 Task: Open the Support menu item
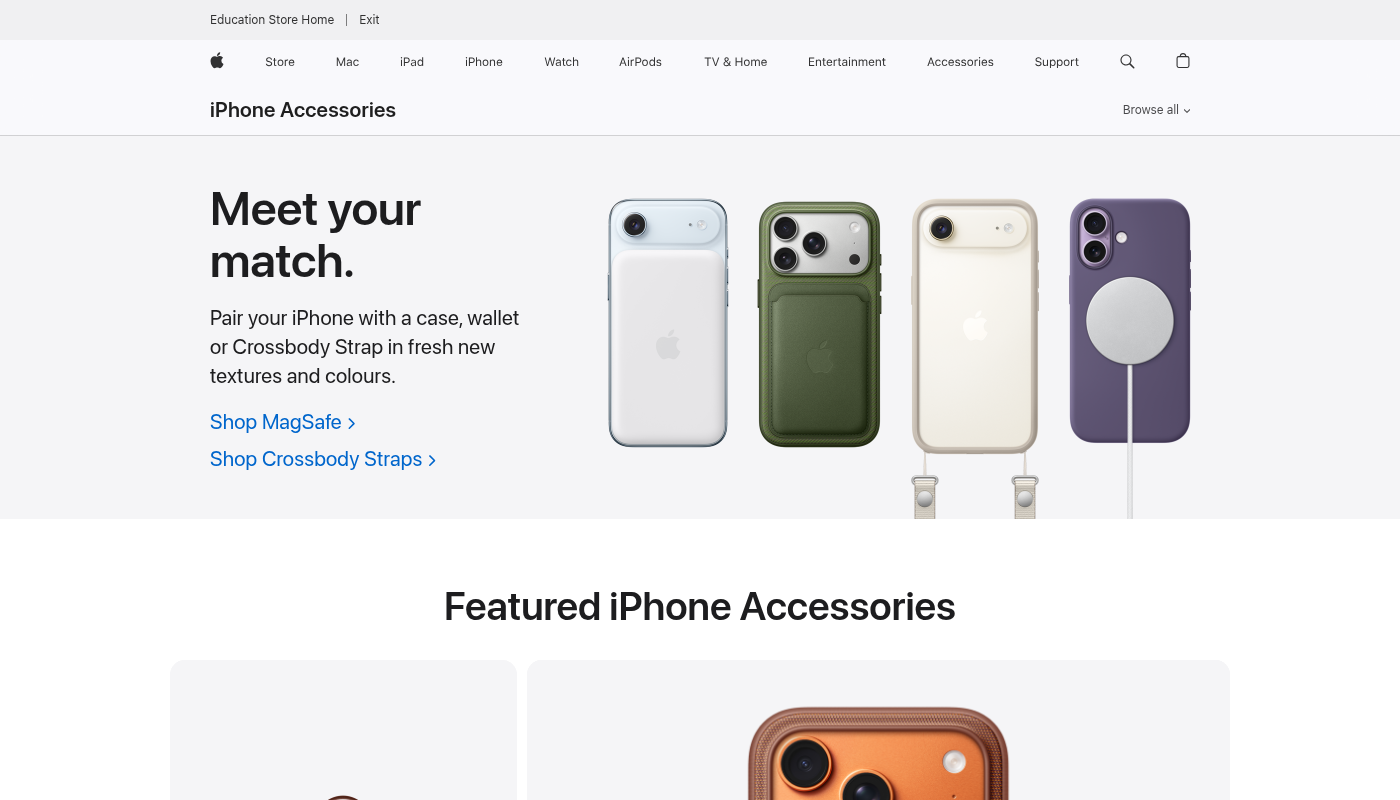pos(1057,62)
